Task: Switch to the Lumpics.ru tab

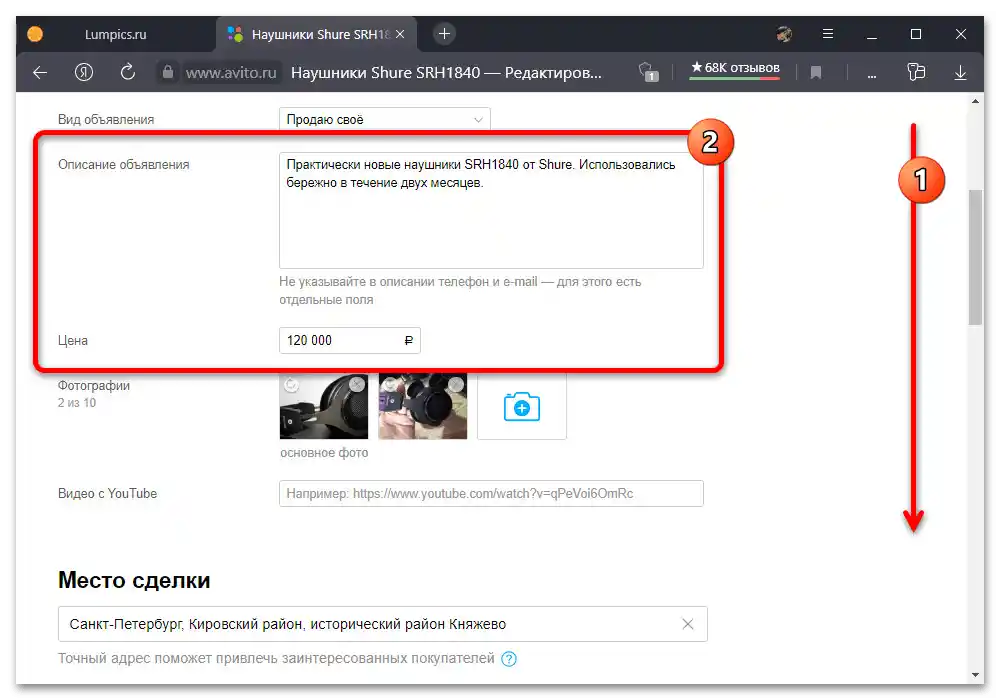Action: 115,34
